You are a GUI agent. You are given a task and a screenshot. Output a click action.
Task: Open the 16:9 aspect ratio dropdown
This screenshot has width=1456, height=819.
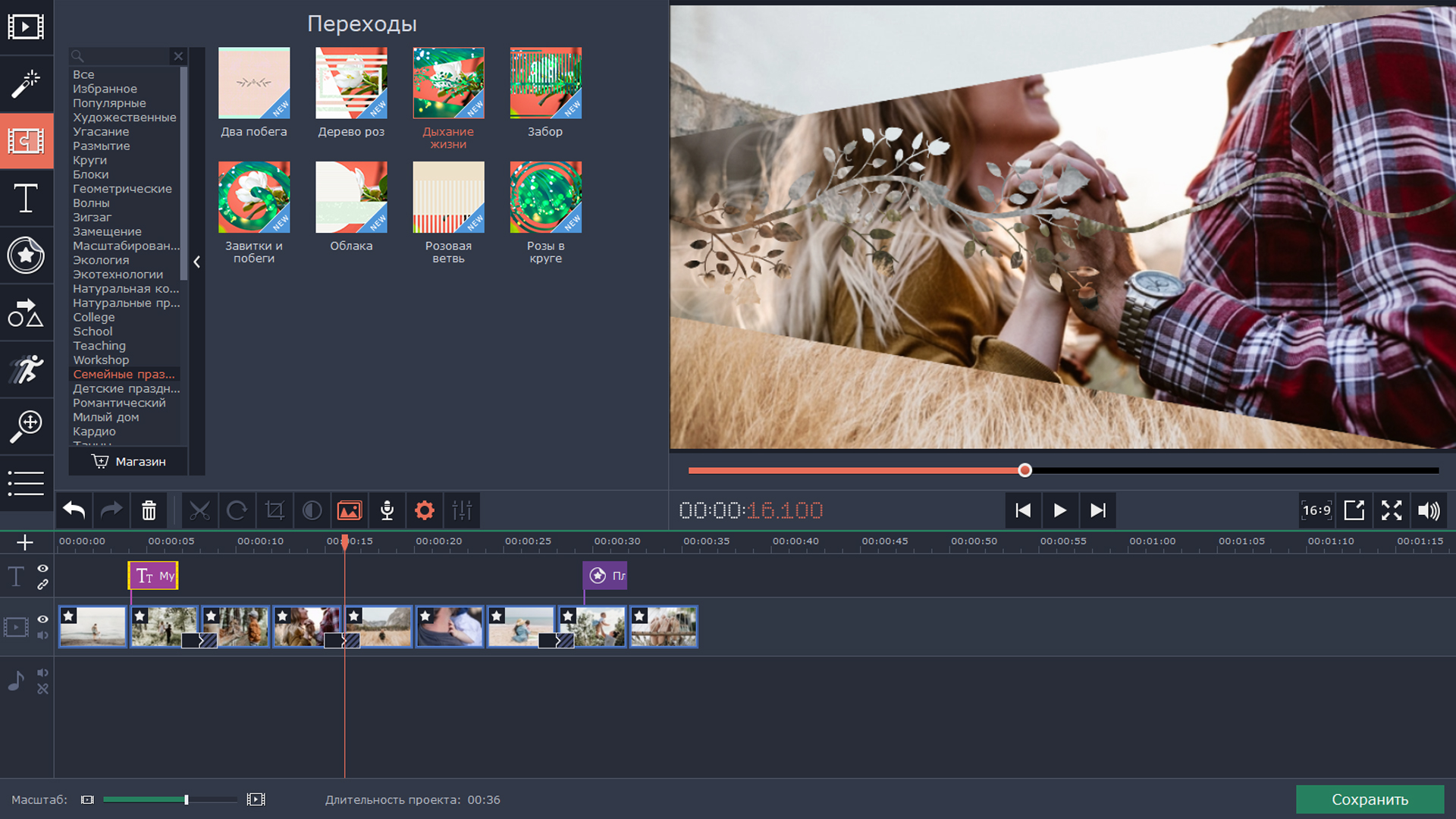point(1316,510)
